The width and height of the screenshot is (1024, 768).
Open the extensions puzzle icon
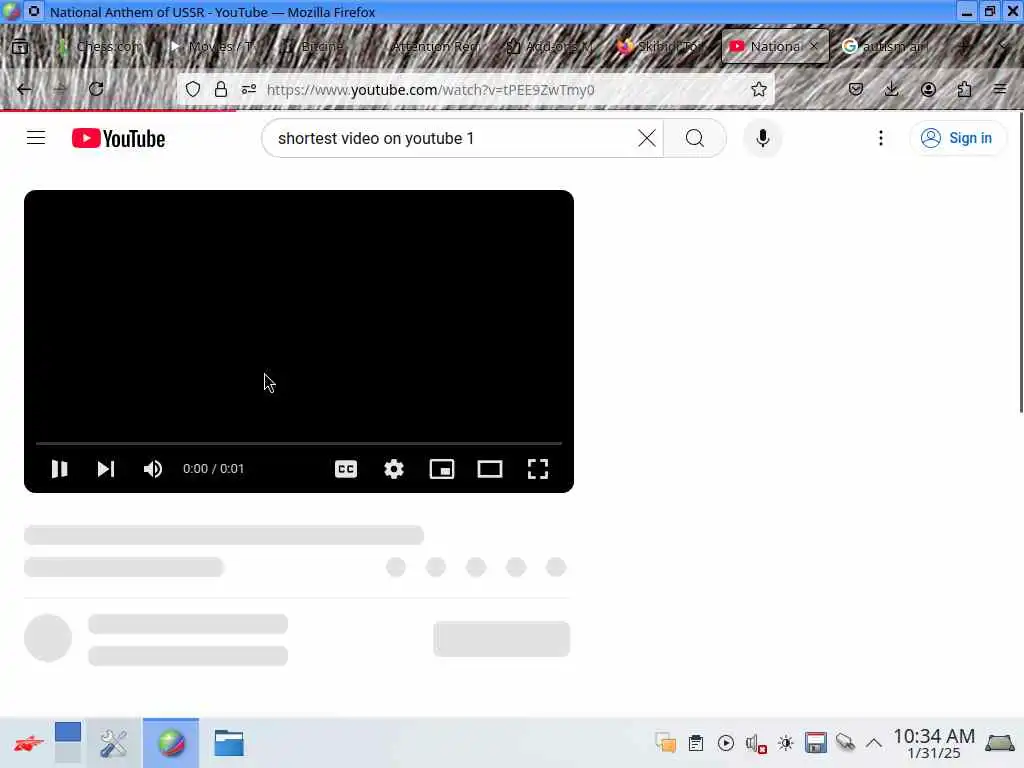point(964,89)
